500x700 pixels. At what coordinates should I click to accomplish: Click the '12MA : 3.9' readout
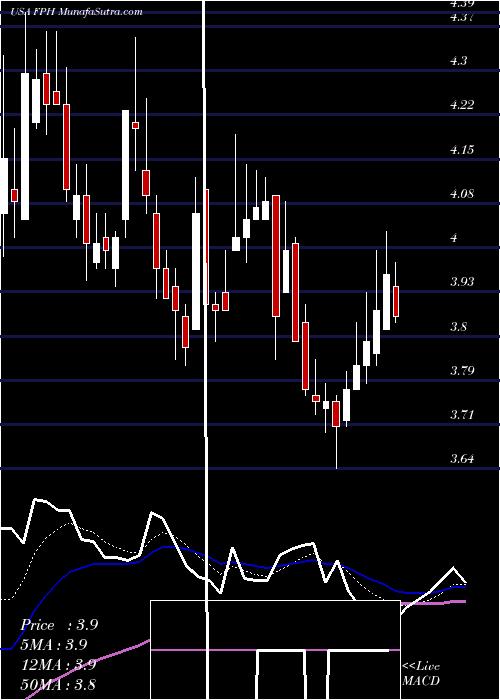(x=58, y=664)
